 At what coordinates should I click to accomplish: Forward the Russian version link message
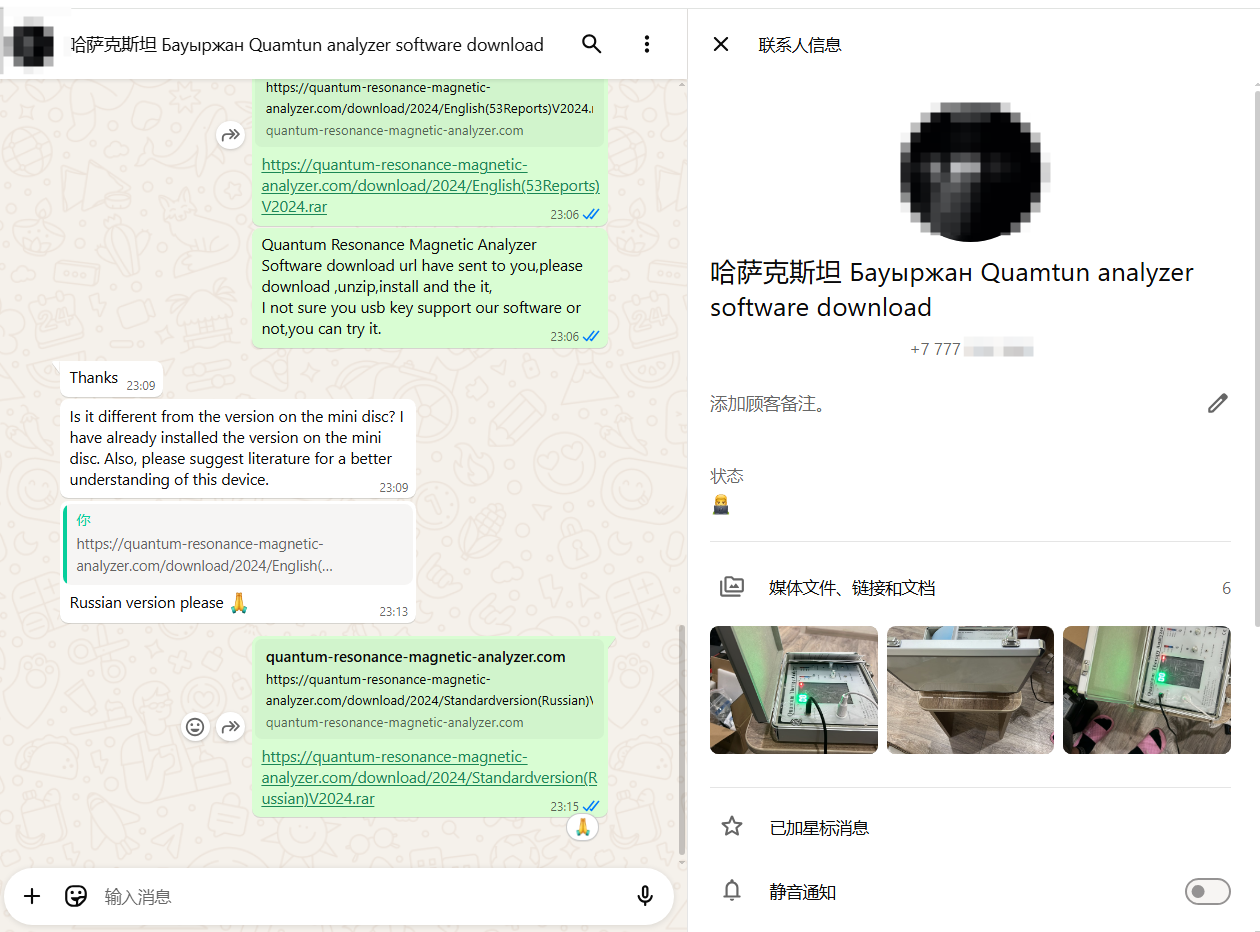231,727
